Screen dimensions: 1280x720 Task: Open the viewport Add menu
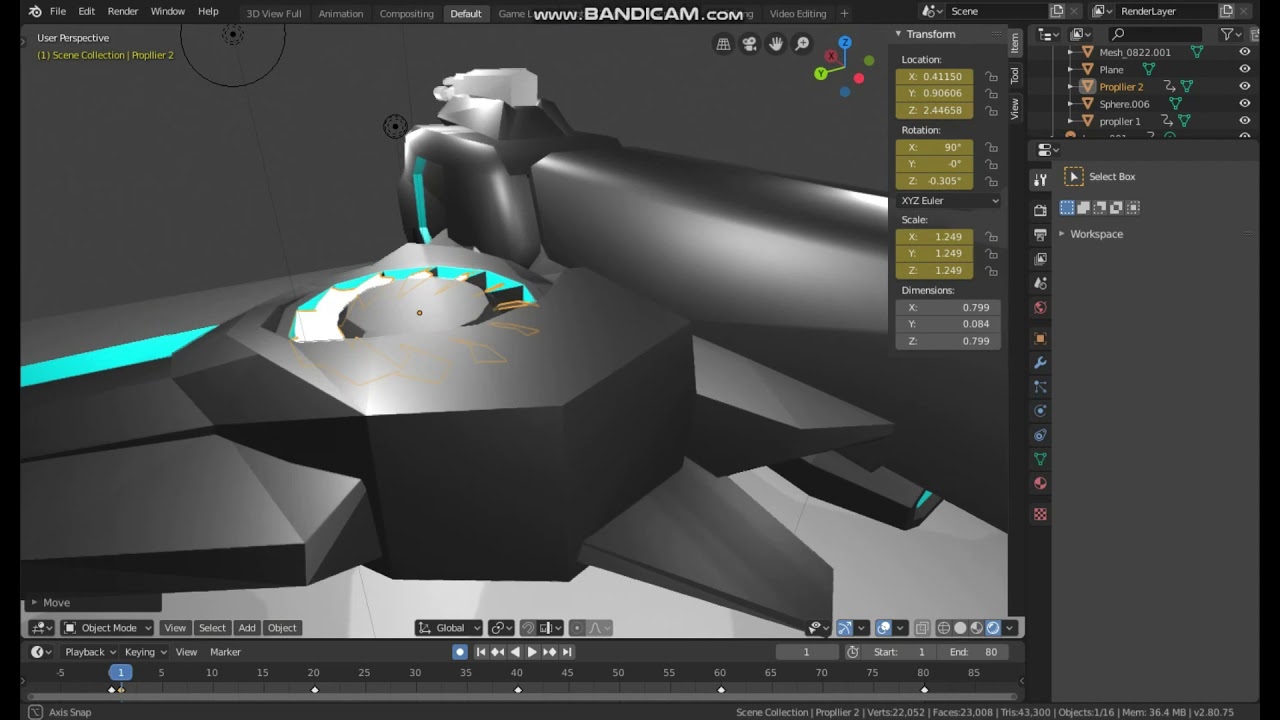(x=247, y=628)
